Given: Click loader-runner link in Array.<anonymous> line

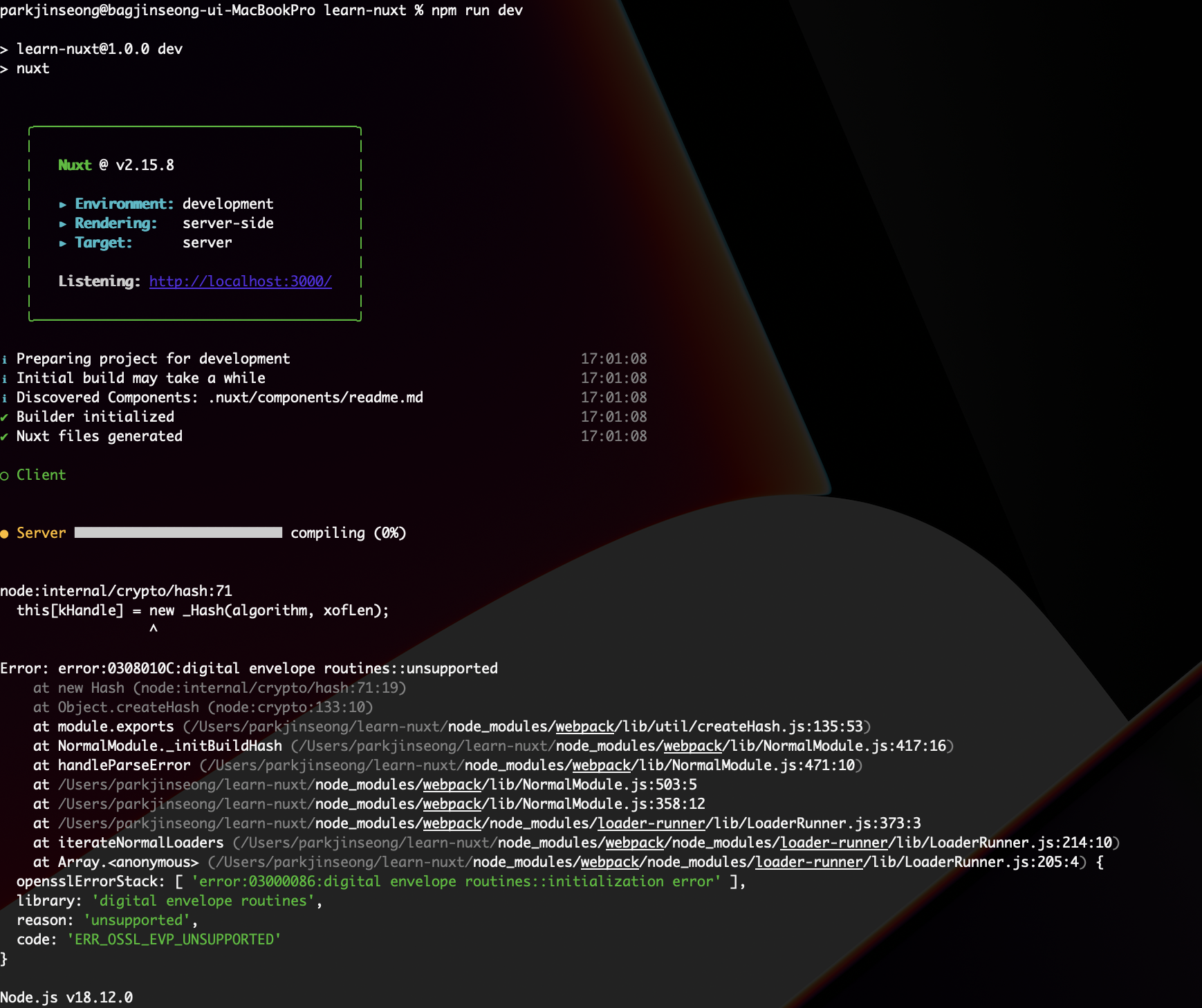Looking at the screenshot, I should (809, 862).
